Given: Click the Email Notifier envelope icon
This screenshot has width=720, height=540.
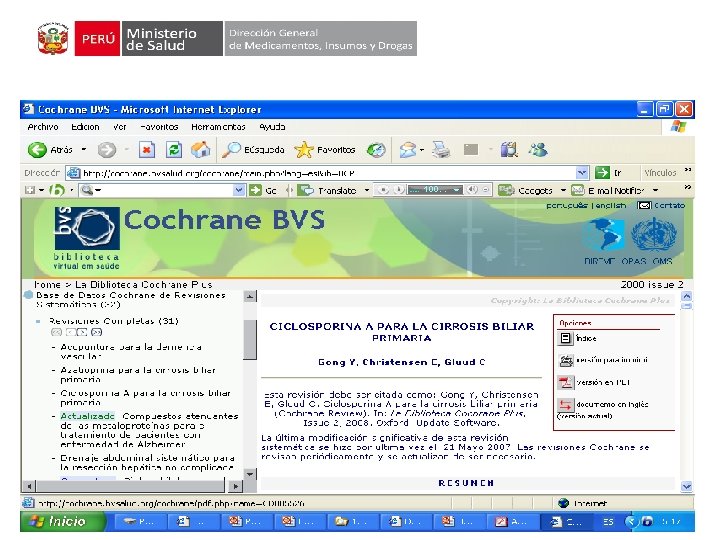Looking at the screenshot, I should coord(577,190).
